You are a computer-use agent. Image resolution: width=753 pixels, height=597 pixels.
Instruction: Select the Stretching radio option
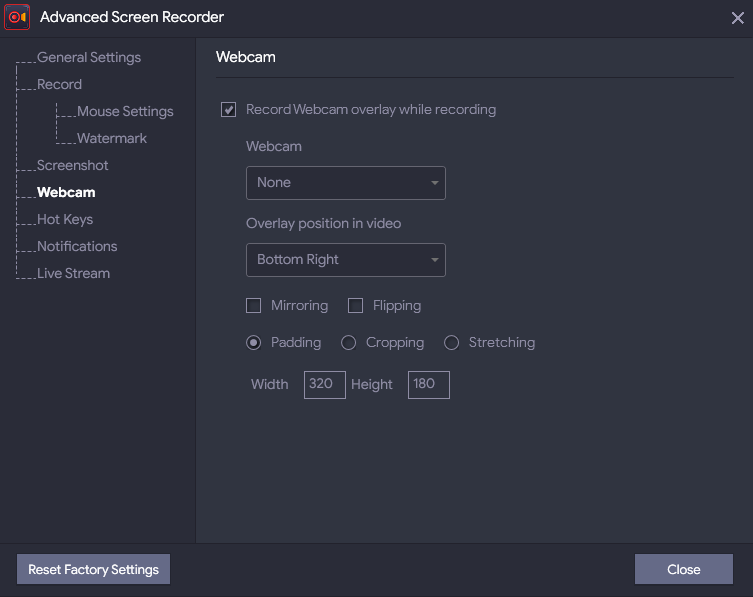click(451, 343)
